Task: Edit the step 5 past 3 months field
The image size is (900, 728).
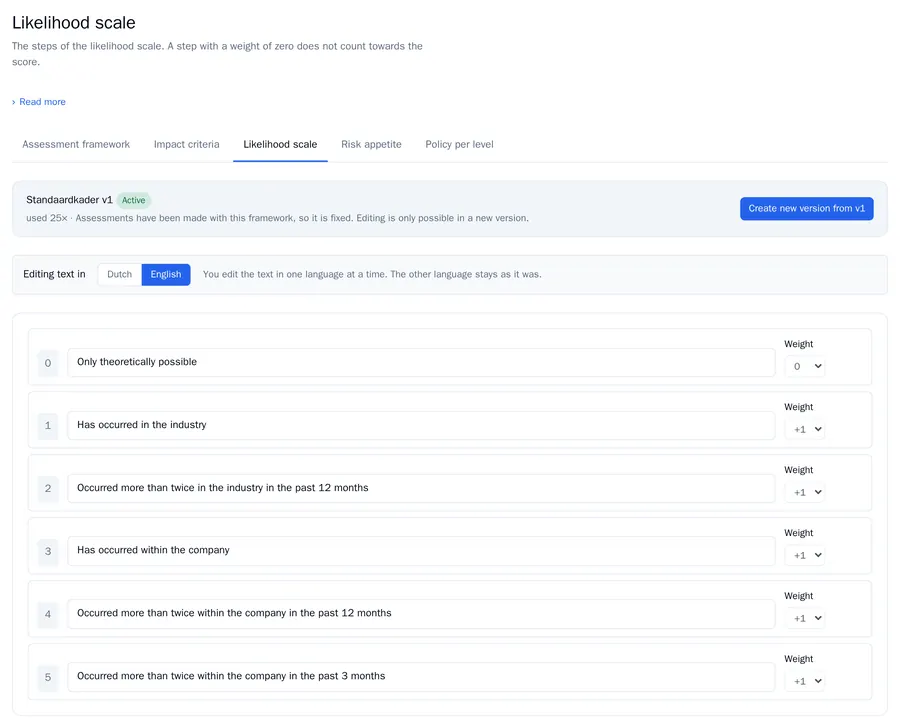Action: [x=421, y=676]
